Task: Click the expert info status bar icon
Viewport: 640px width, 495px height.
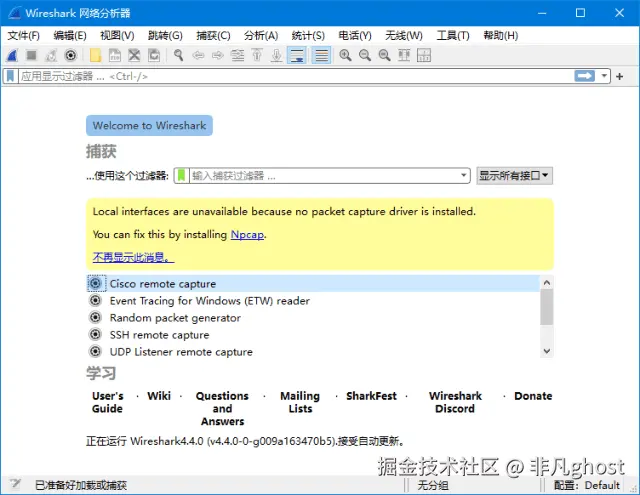Action: click(x=15, y=484)
